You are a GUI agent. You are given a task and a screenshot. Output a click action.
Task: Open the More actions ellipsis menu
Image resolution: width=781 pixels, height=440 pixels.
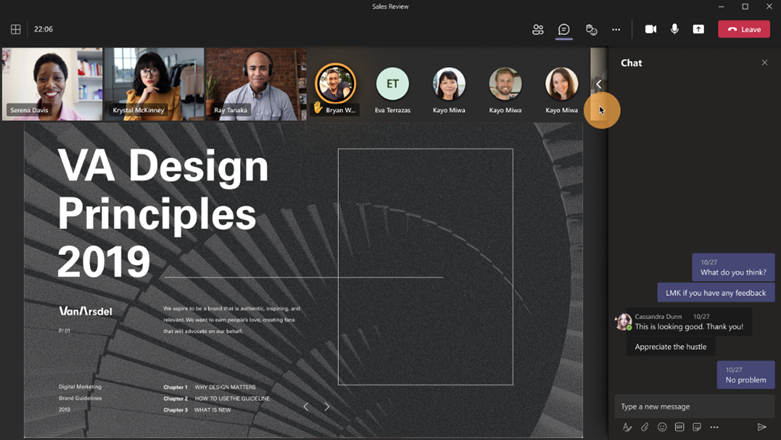click(x=616, y=29)
